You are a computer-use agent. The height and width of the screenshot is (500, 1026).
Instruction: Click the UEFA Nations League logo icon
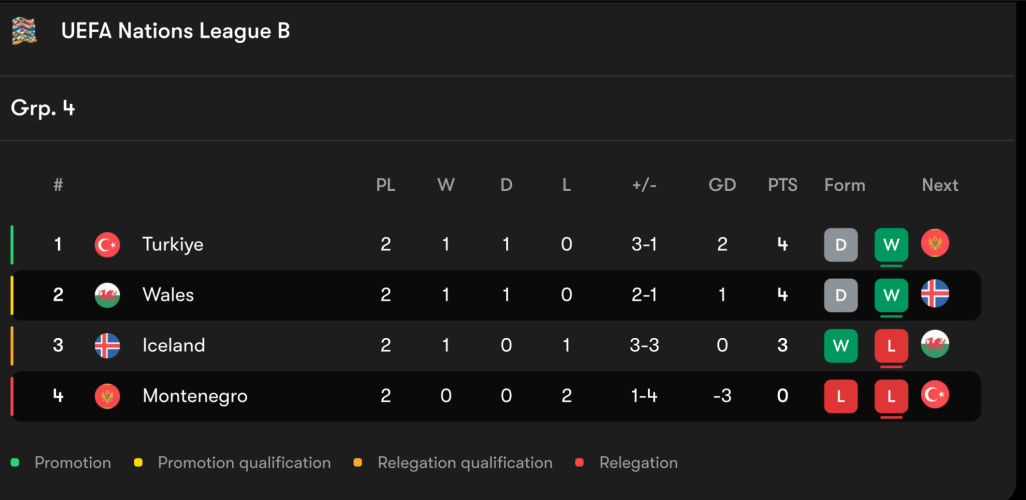click(24, 31)
